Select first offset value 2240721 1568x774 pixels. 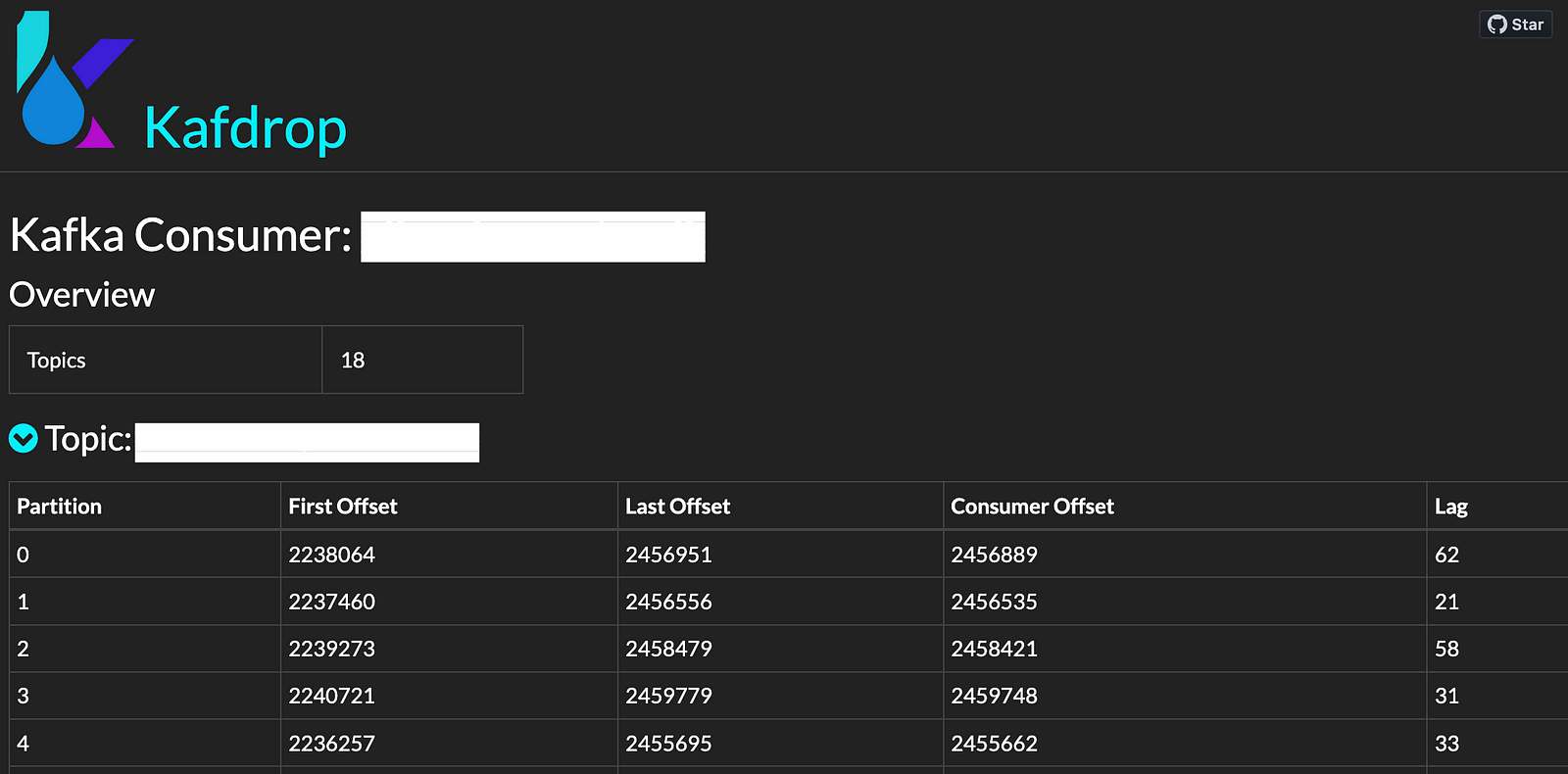pos(332,696)
